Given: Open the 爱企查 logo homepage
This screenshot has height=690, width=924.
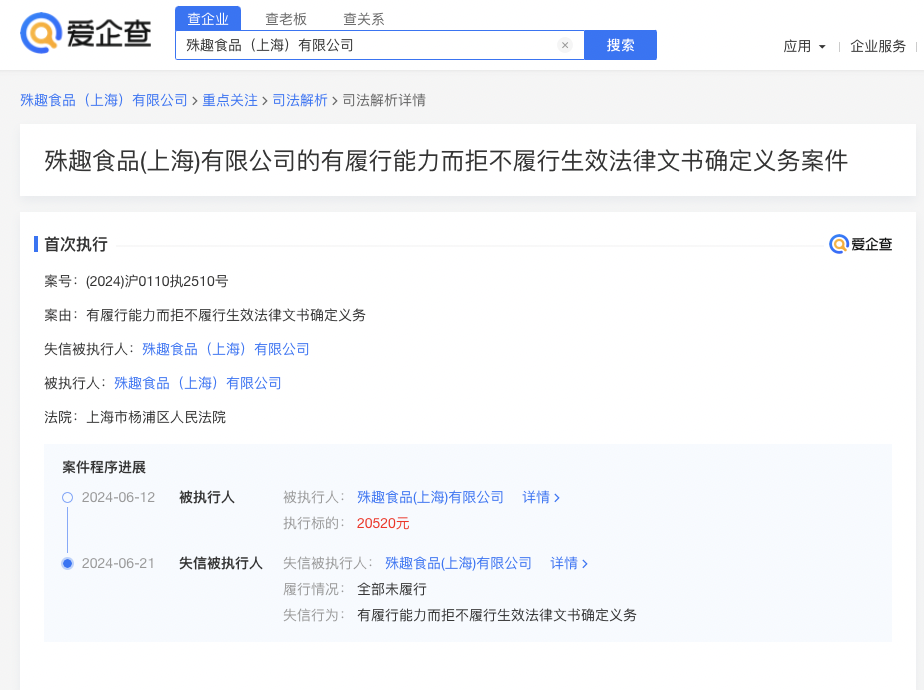Looking at the screenshot, I should 86,33.
